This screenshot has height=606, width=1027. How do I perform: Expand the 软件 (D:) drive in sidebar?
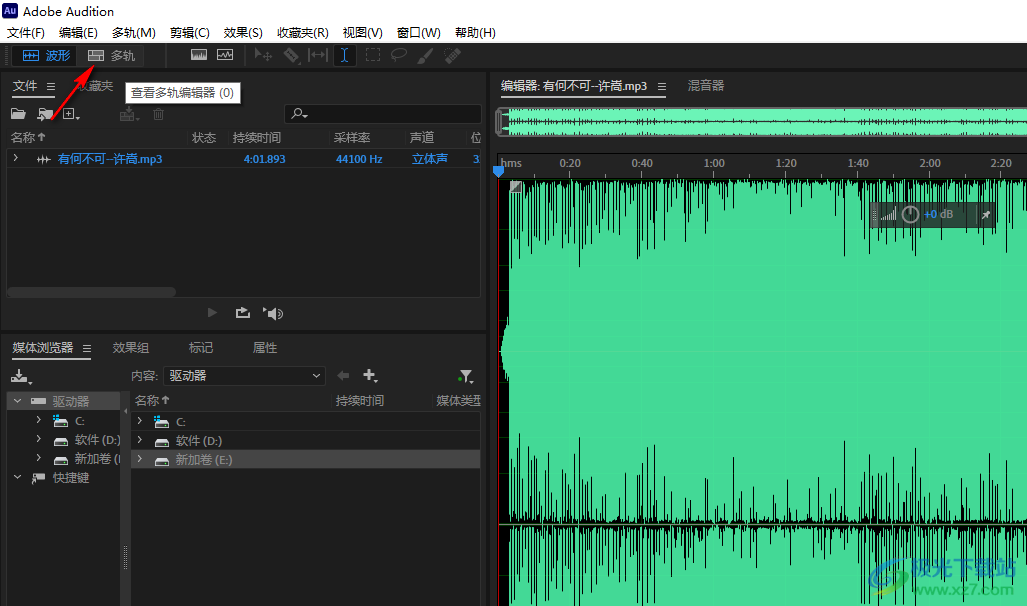pyautogui.click(x=38, y=439)
